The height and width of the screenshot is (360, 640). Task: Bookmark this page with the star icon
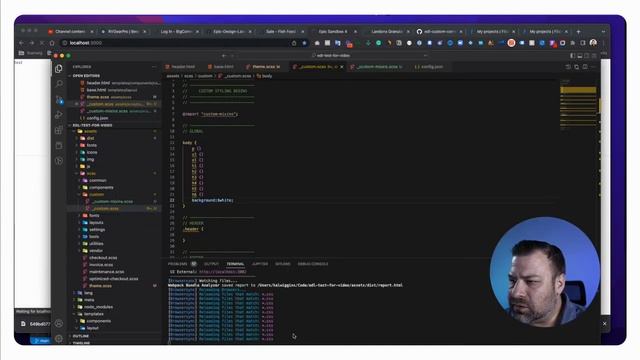[304, 43]
